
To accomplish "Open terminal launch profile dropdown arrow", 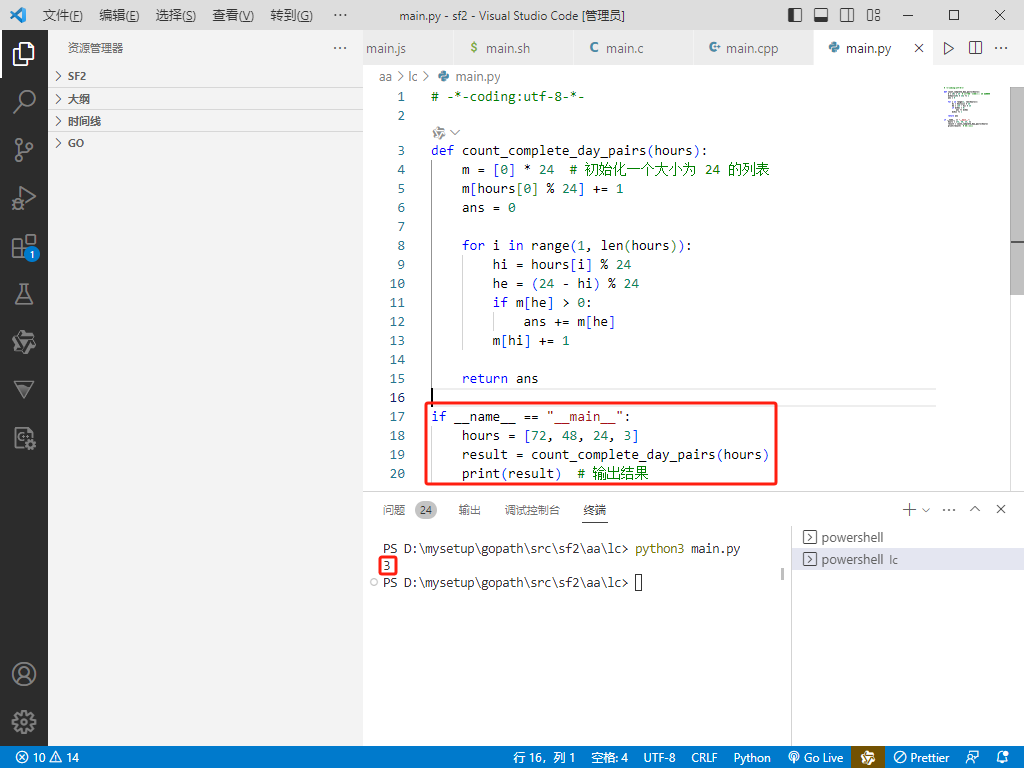I will (x=926, y=510).
